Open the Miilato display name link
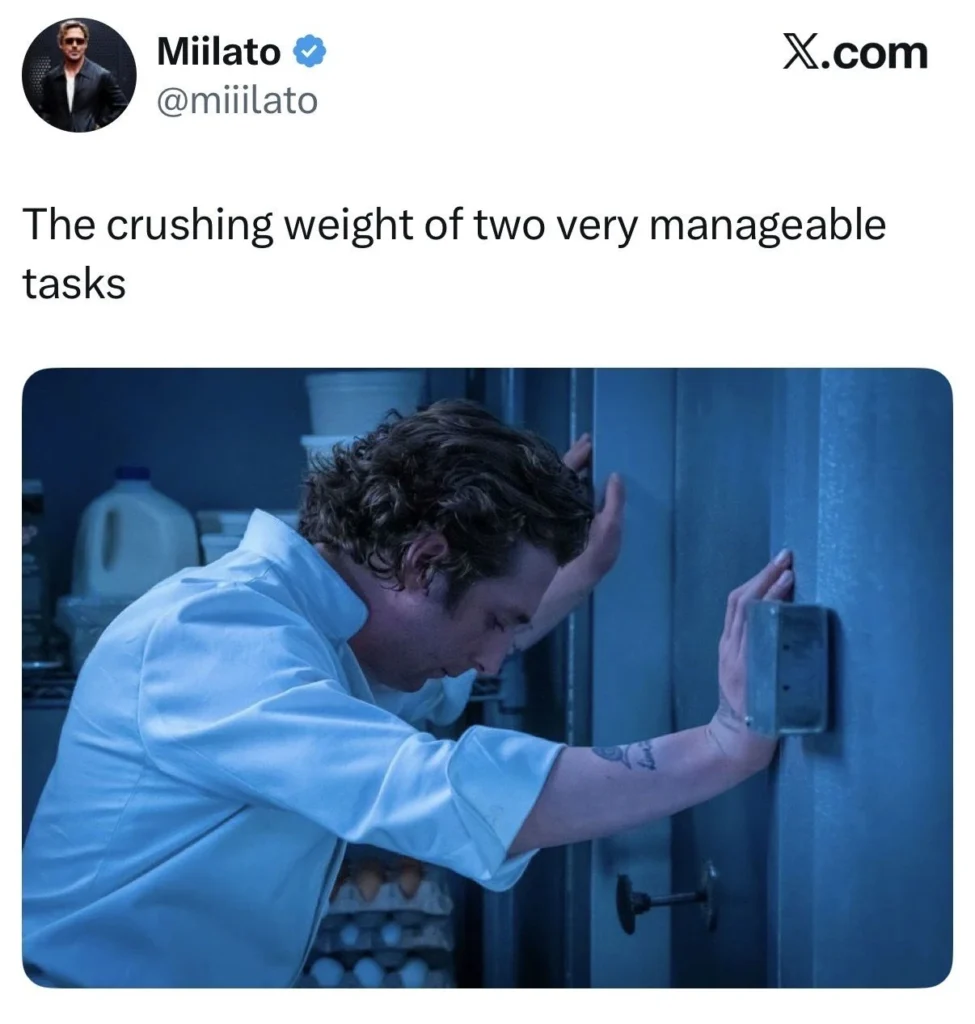The width and height of the screenshot is (975, 1024). click(219, 52)
